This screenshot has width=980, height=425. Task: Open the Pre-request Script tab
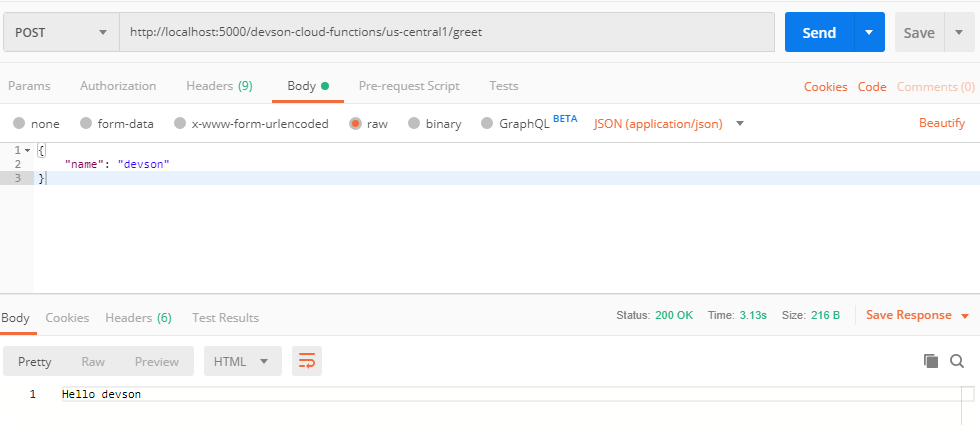(409, 86)
